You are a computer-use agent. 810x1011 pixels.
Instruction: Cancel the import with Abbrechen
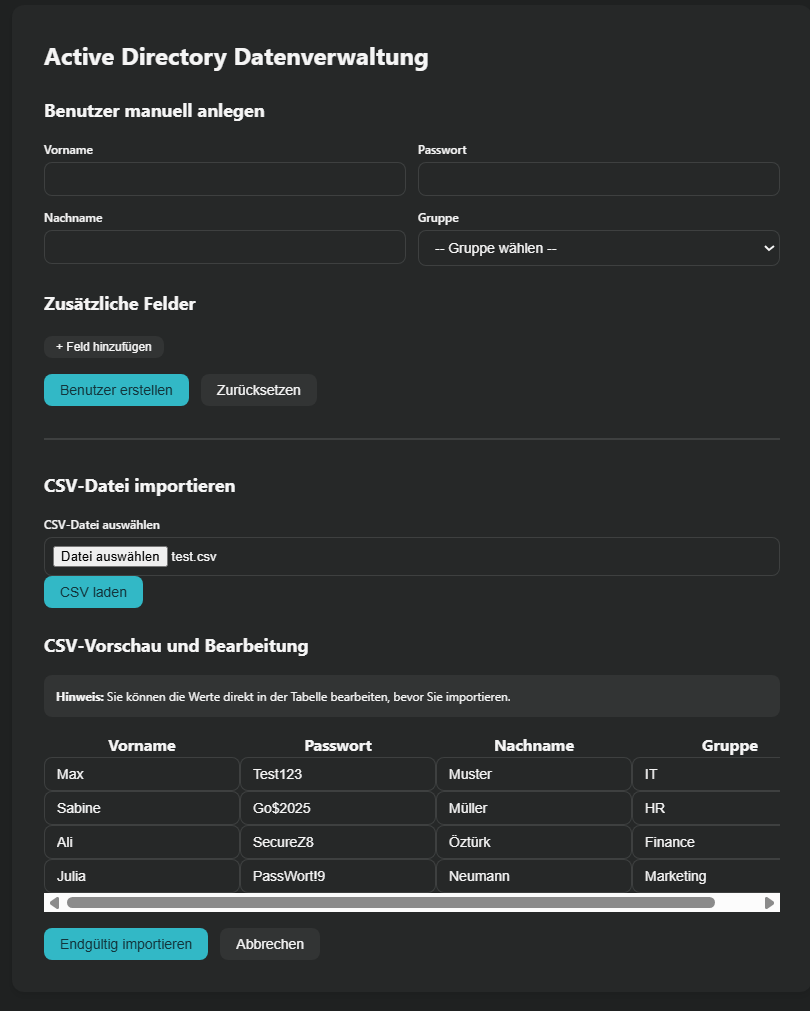coord(270,944)
